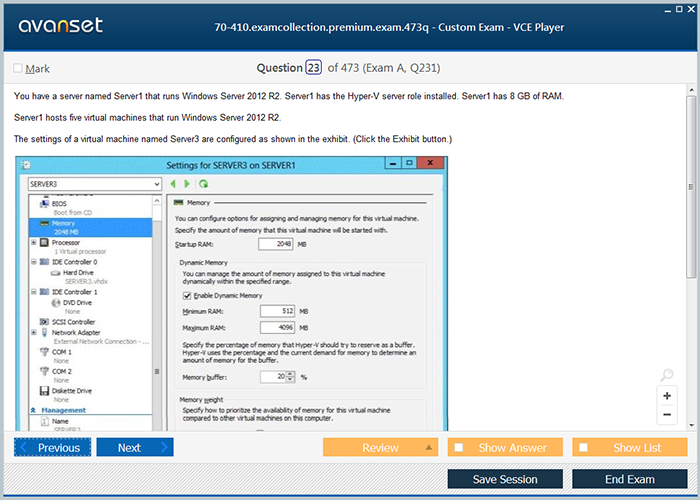This screenshot has height=500, width=700.
Task: Go to the Previous question
Action: (52, 447)
